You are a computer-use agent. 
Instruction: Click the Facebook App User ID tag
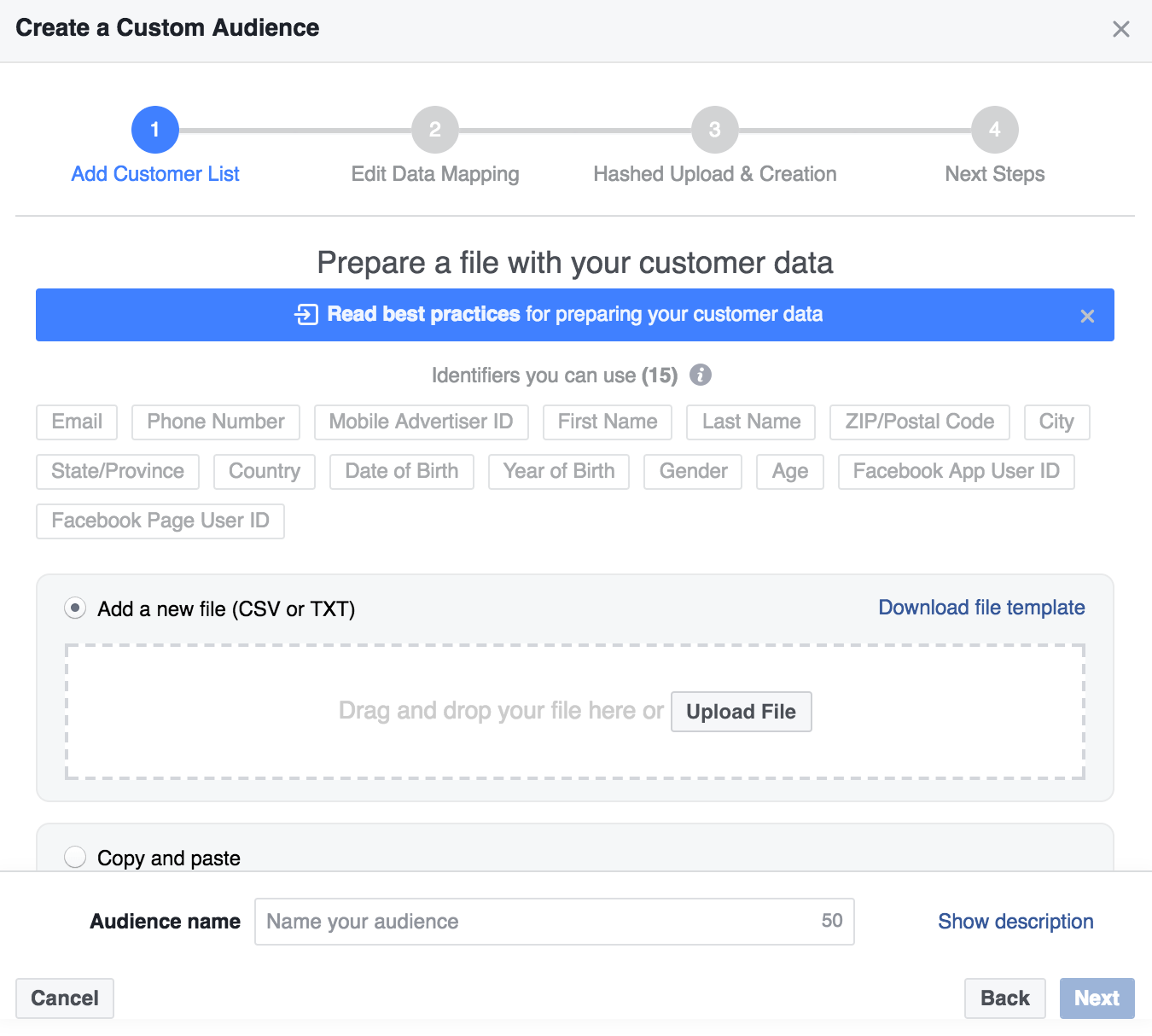(957, 472)
